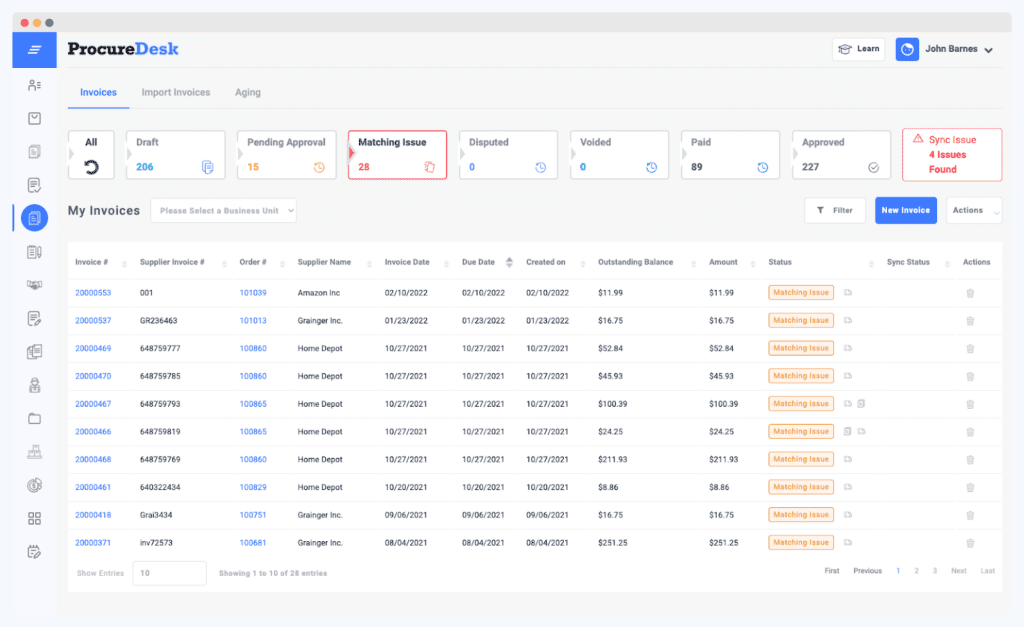Click the refresh icon in All card
1024x627 pixels.
click(91, 167)
